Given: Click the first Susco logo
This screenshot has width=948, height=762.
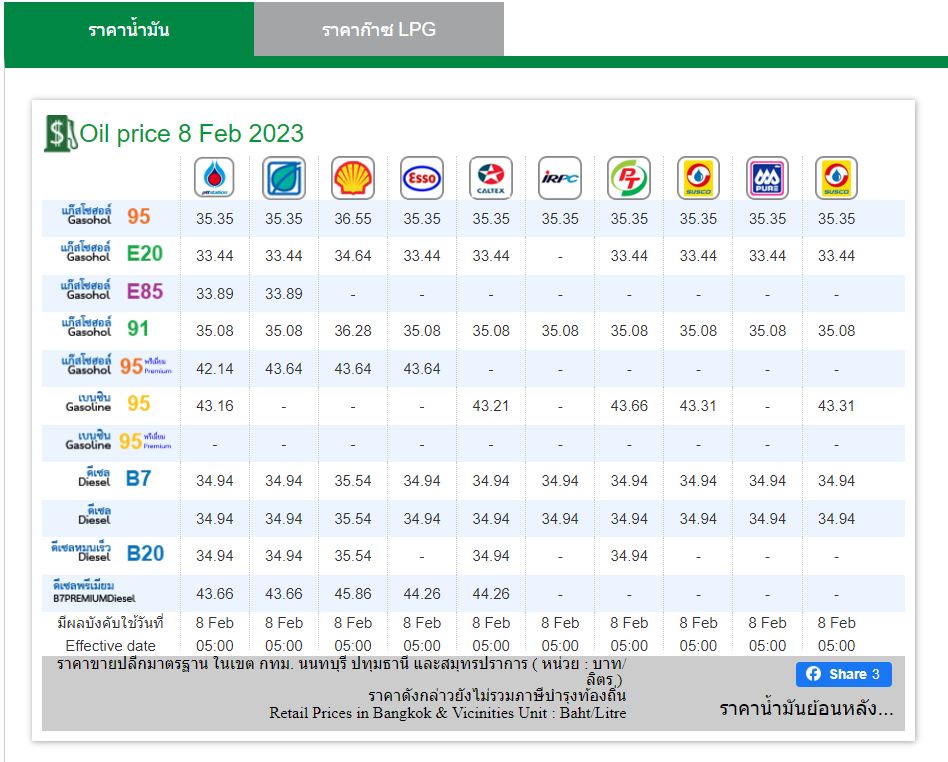Looking at the screenshot, I should click(698, 178).
